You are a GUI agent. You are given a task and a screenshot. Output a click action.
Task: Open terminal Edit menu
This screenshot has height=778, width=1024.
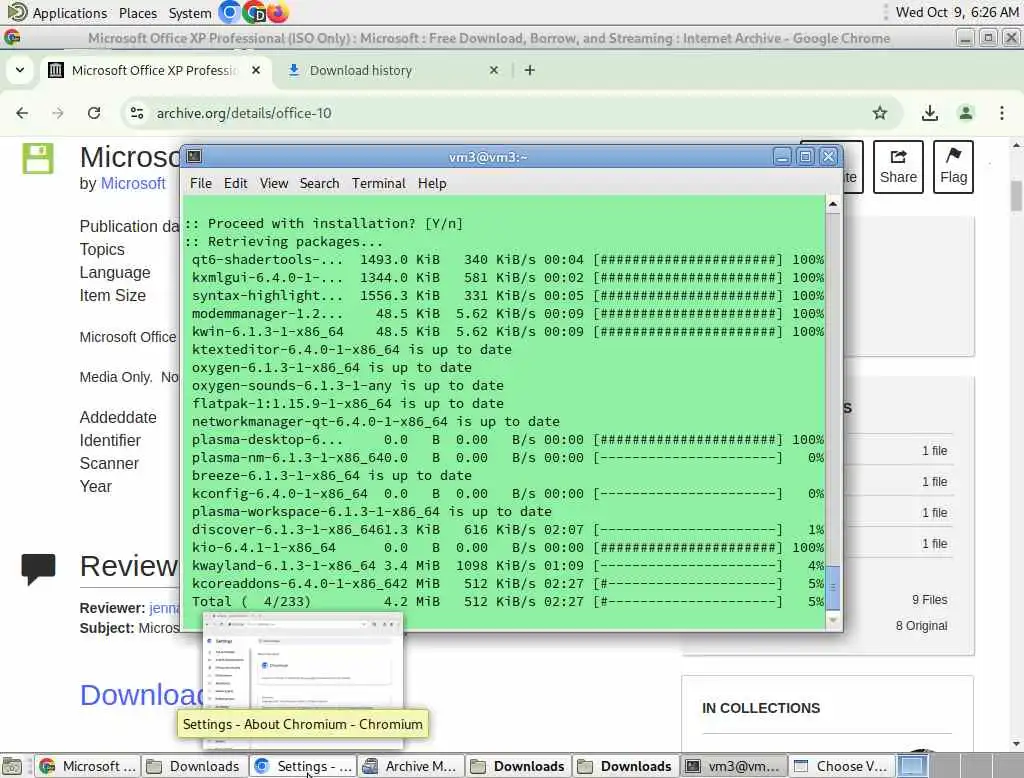click(235, 184)
